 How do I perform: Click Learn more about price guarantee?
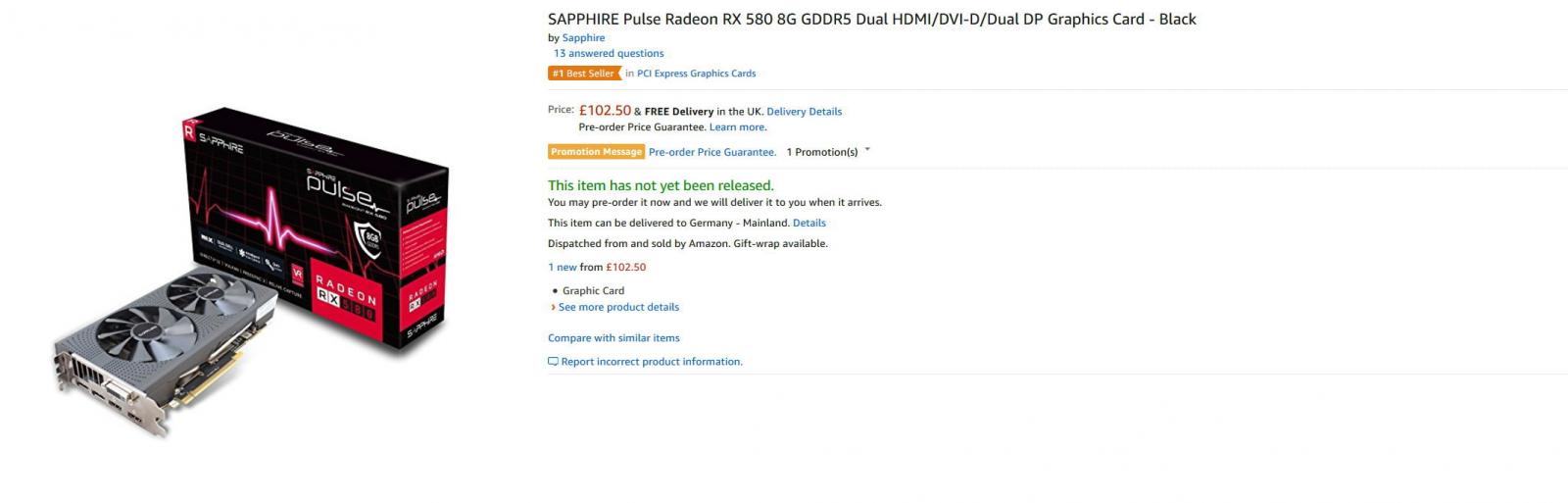tap(737, 127)
